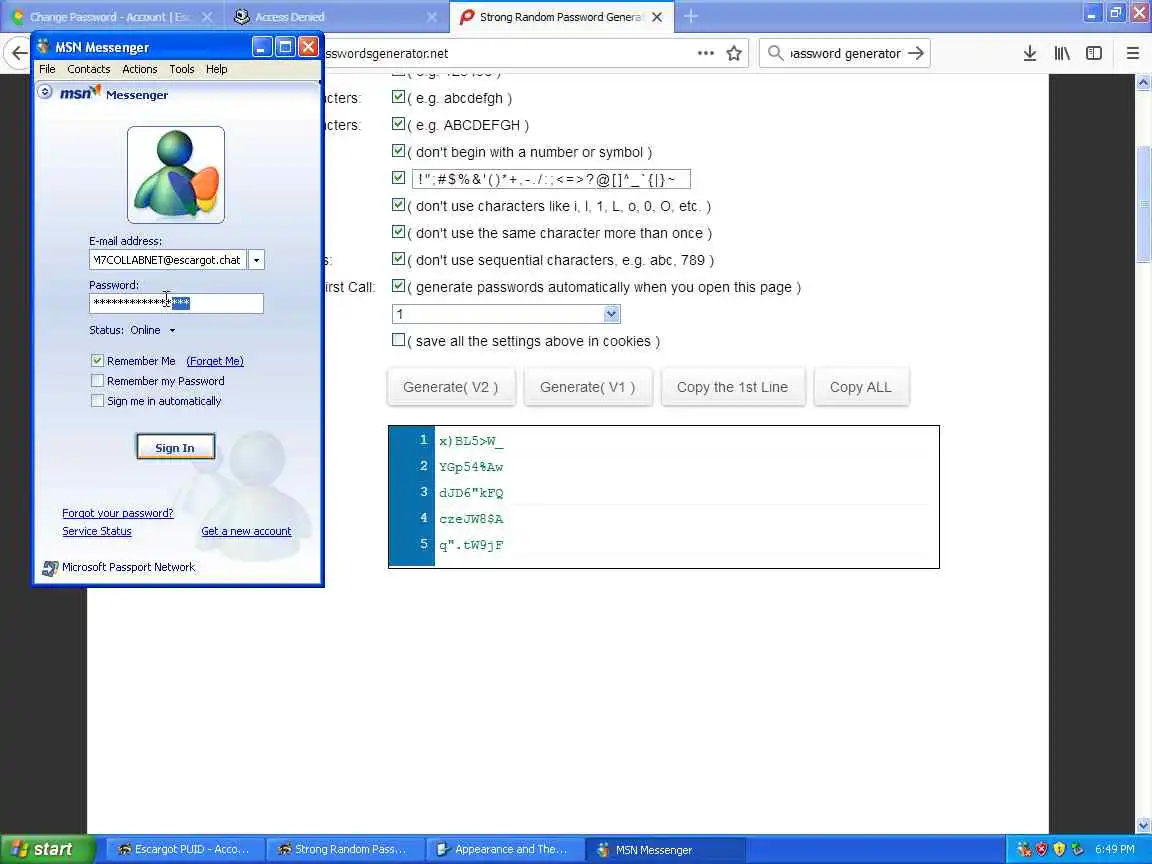The image size is (1152, 864).
Task: Open Appearance and Themes taskbar item
Action: (505, 849)
